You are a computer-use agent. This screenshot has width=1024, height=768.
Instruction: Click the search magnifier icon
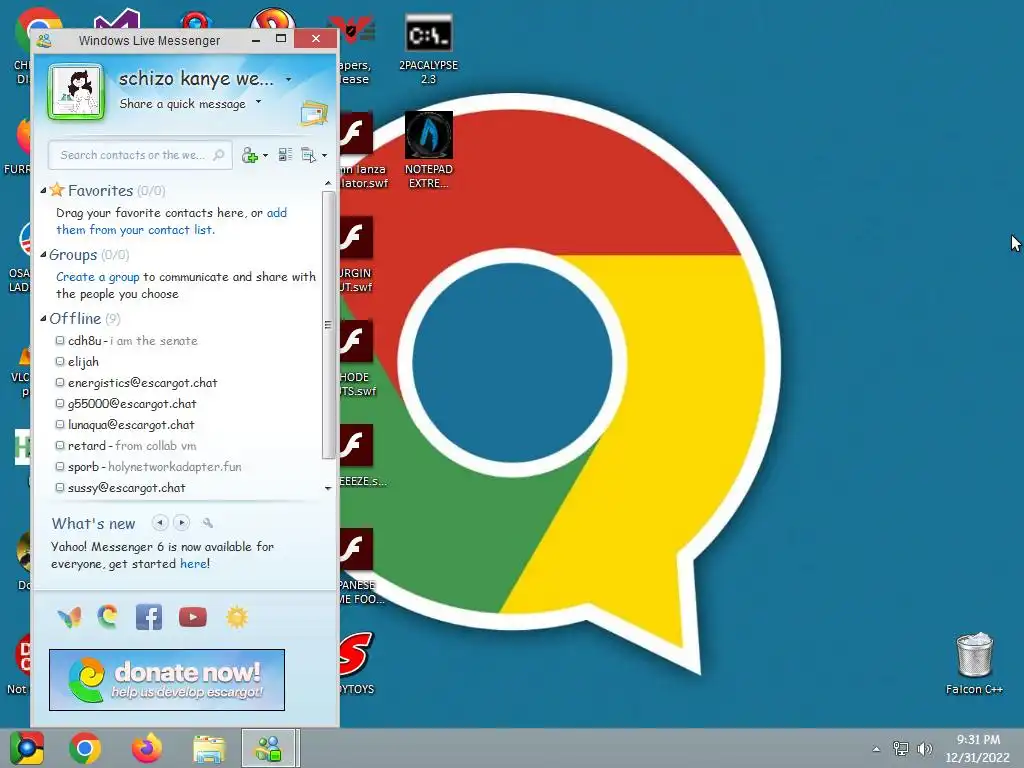[219, 155]
